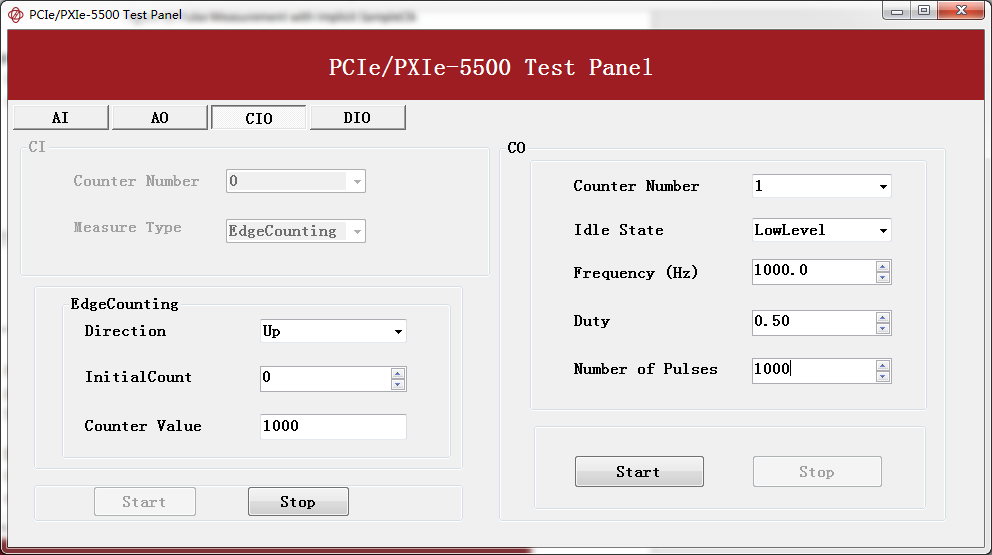The width and height of the screenshot is (992, 555).
Task: Decrease Duty with down spinner arrow
Action: (883, 328)
